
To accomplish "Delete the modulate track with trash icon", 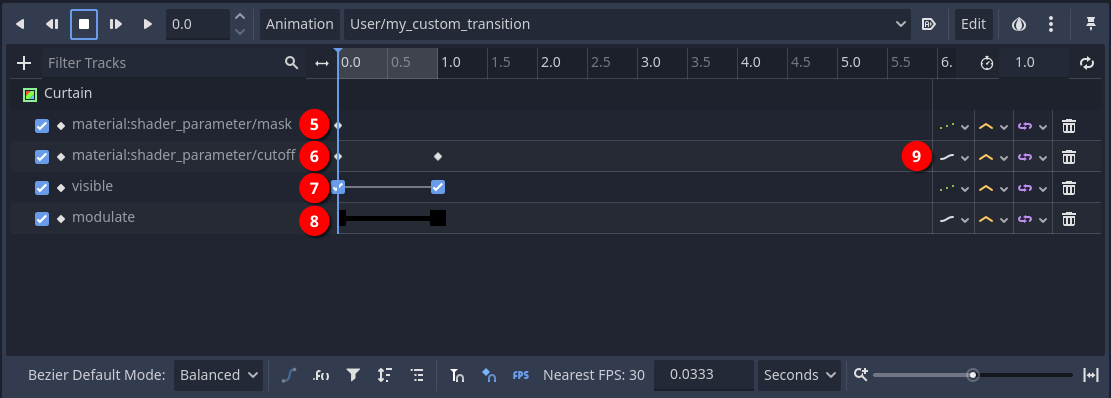I will pyautogui.click(x=1068, y=219).
